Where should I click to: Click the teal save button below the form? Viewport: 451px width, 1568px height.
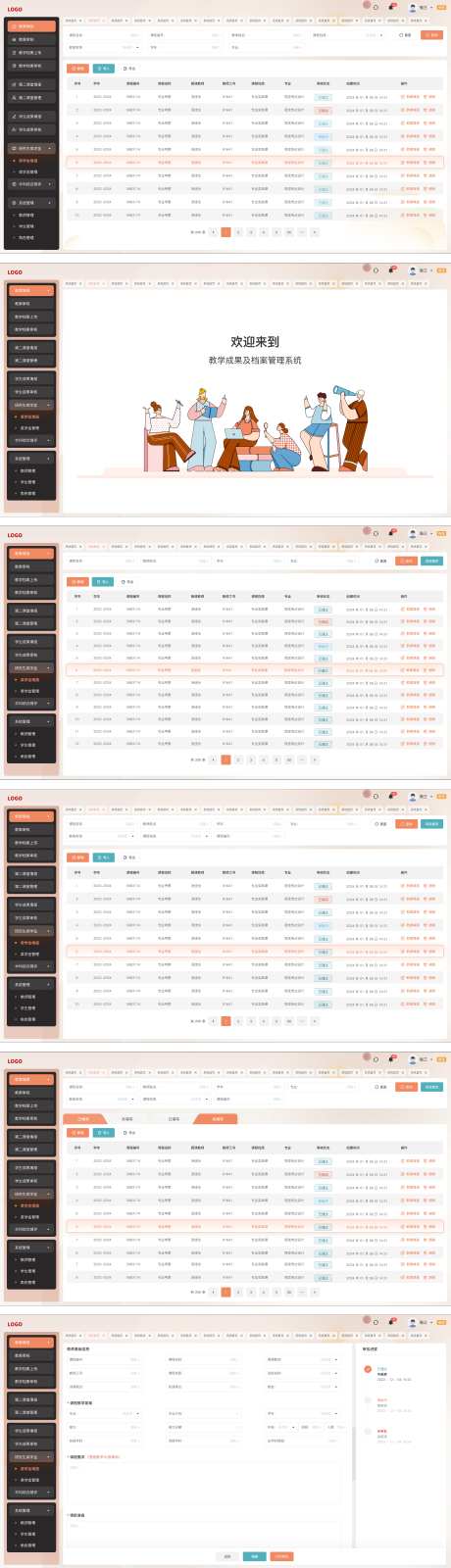pyautogui.click(x=254, y=1555)
